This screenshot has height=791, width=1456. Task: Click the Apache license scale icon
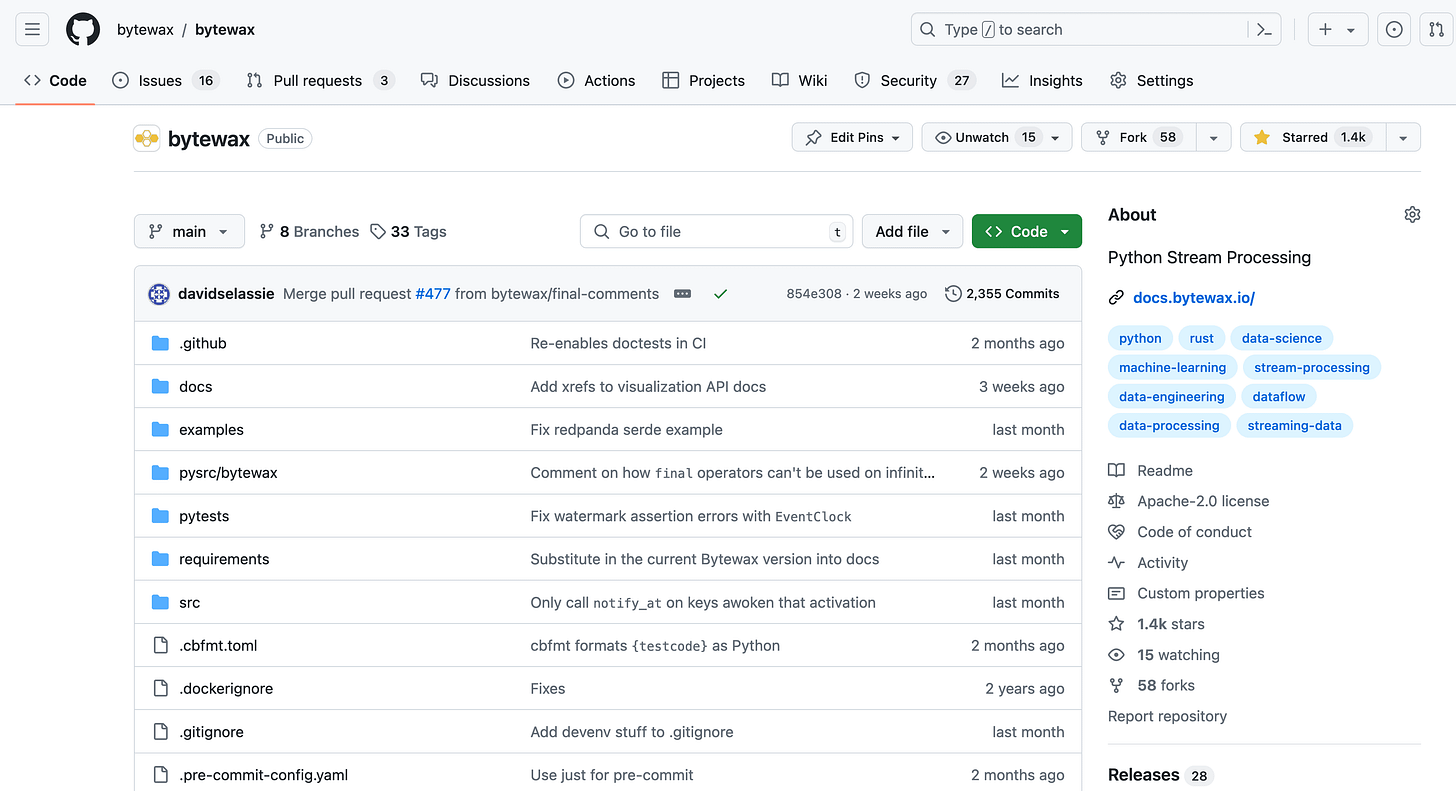tap(1116, 501)
